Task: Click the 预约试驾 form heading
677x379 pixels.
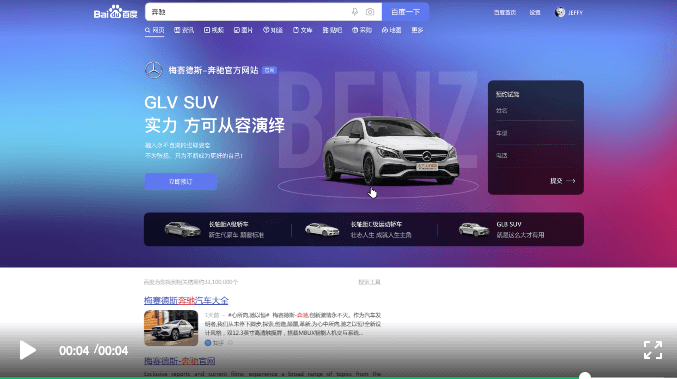Action: tap(507, 94)
